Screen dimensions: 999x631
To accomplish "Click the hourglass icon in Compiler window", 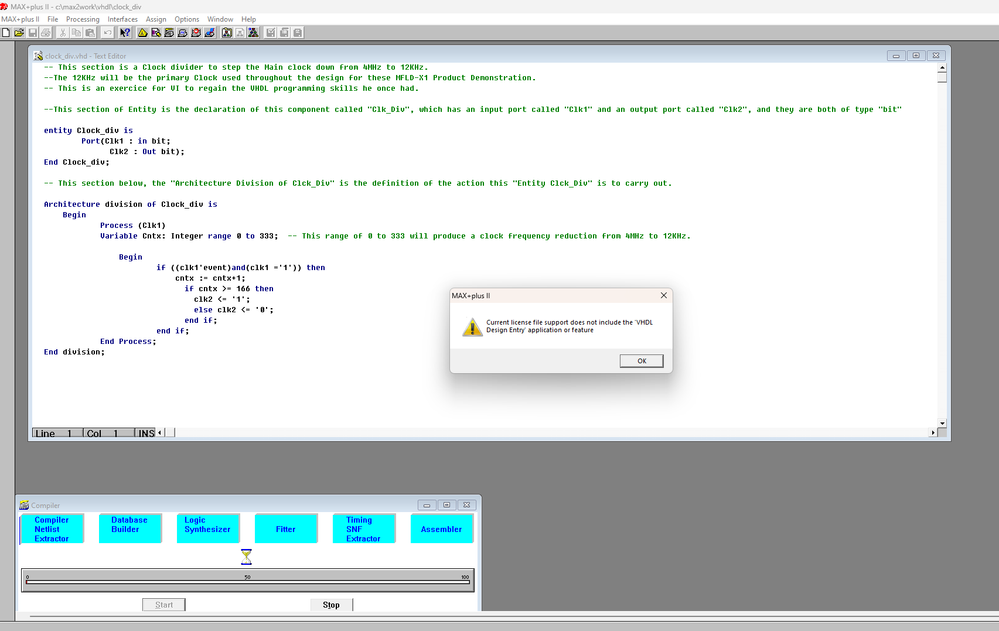I will [x=247, y=556].
